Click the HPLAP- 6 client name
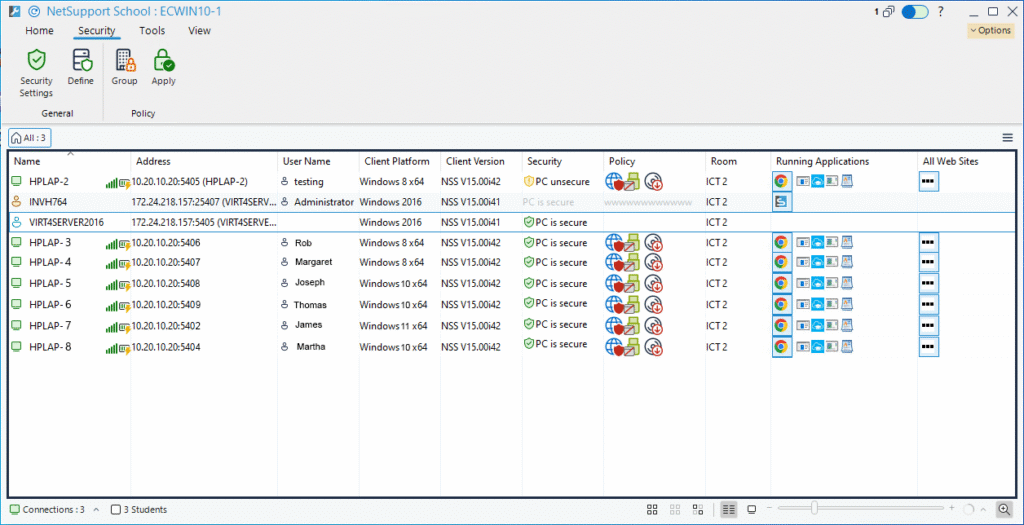The height and width of the screenshot is (525, 1024). (50, 304)
